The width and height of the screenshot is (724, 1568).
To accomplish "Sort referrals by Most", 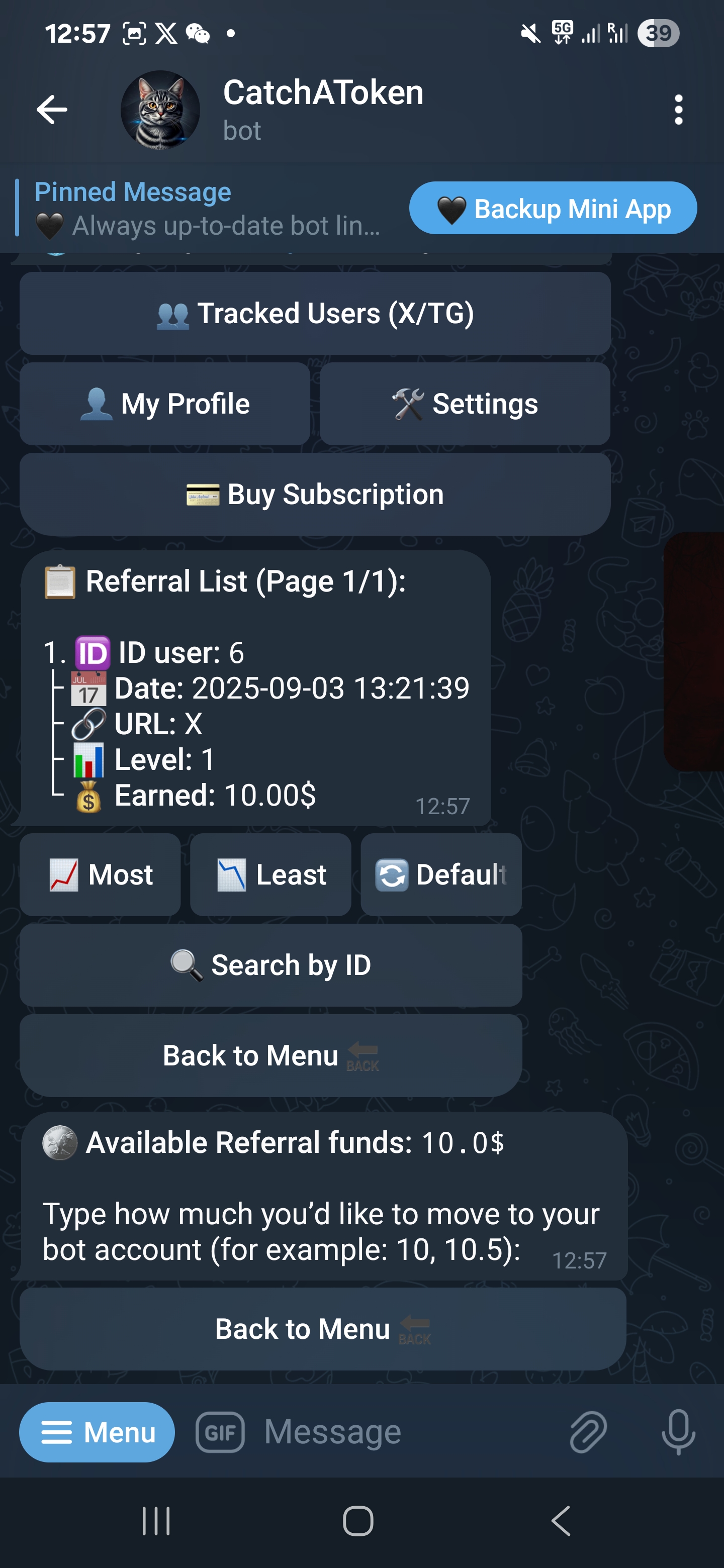I will pos(100,874).
